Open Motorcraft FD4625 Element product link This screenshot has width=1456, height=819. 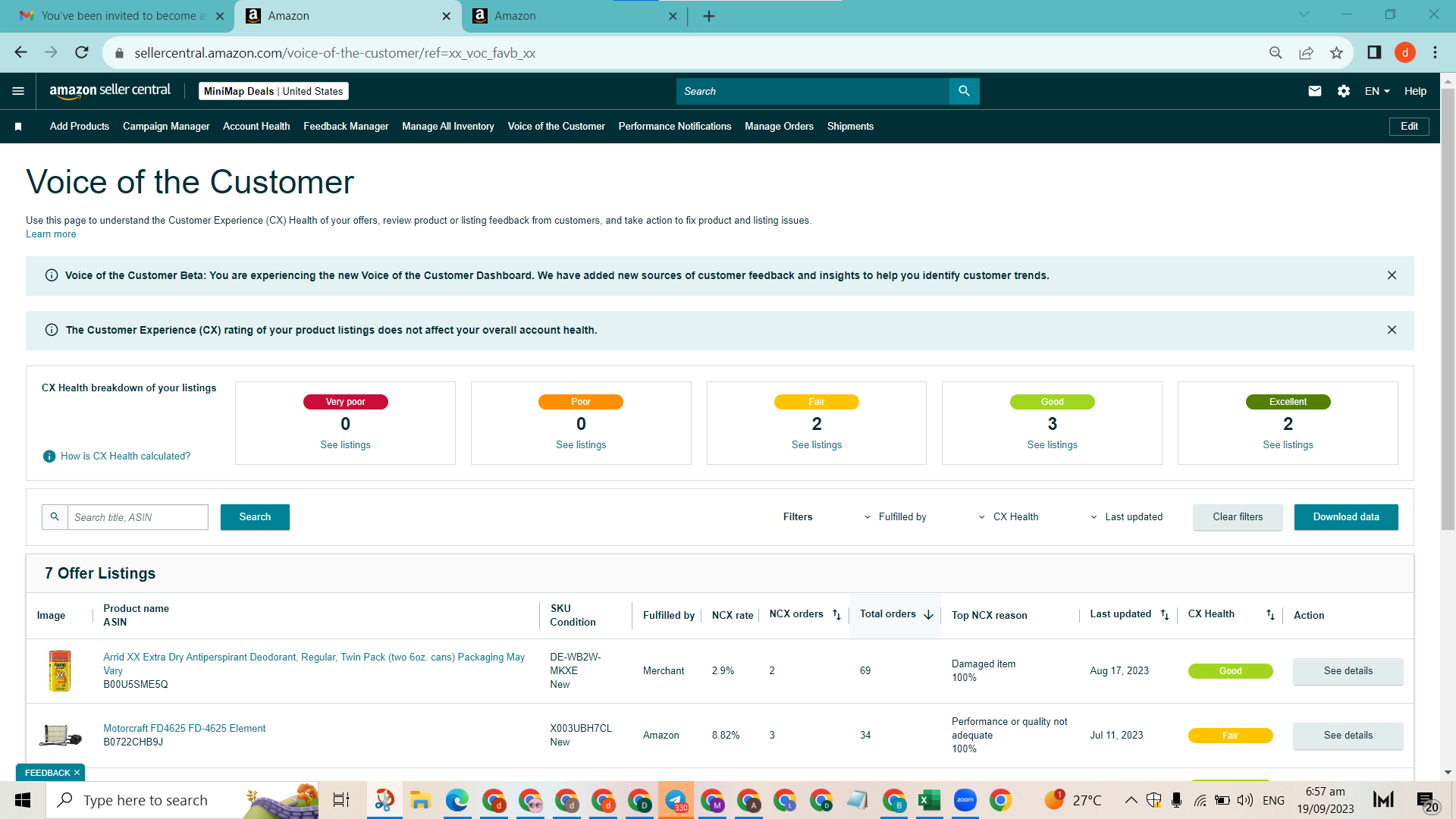(184, 729)
